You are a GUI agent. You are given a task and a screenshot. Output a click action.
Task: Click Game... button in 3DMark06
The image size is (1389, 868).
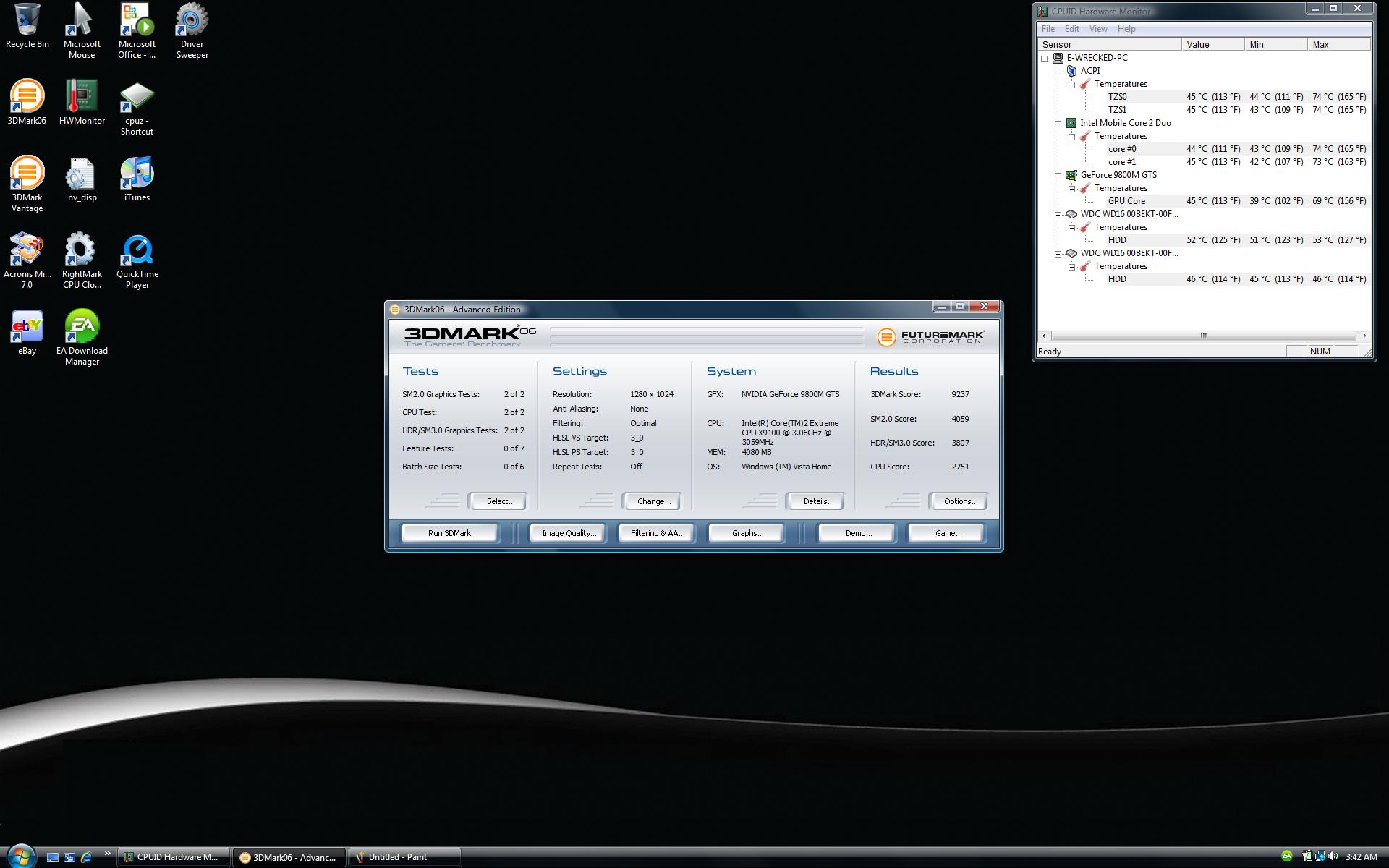(x=948, y=533)
